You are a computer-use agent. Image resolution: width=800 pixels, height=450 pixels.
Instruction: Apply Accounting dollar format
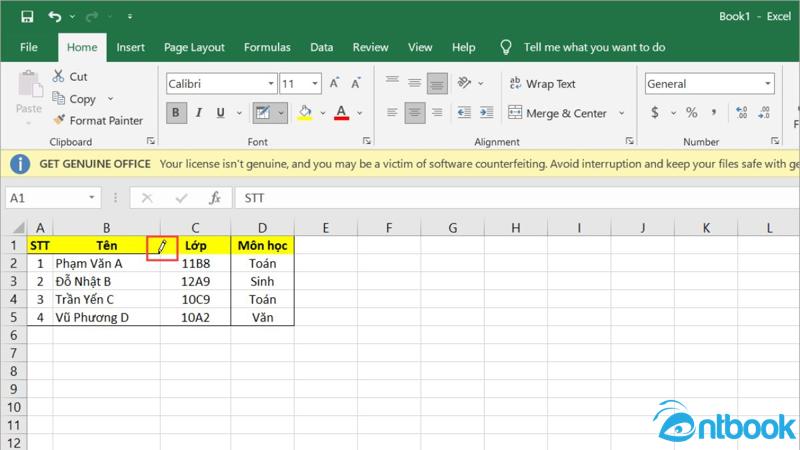click(x=655, y=113)
